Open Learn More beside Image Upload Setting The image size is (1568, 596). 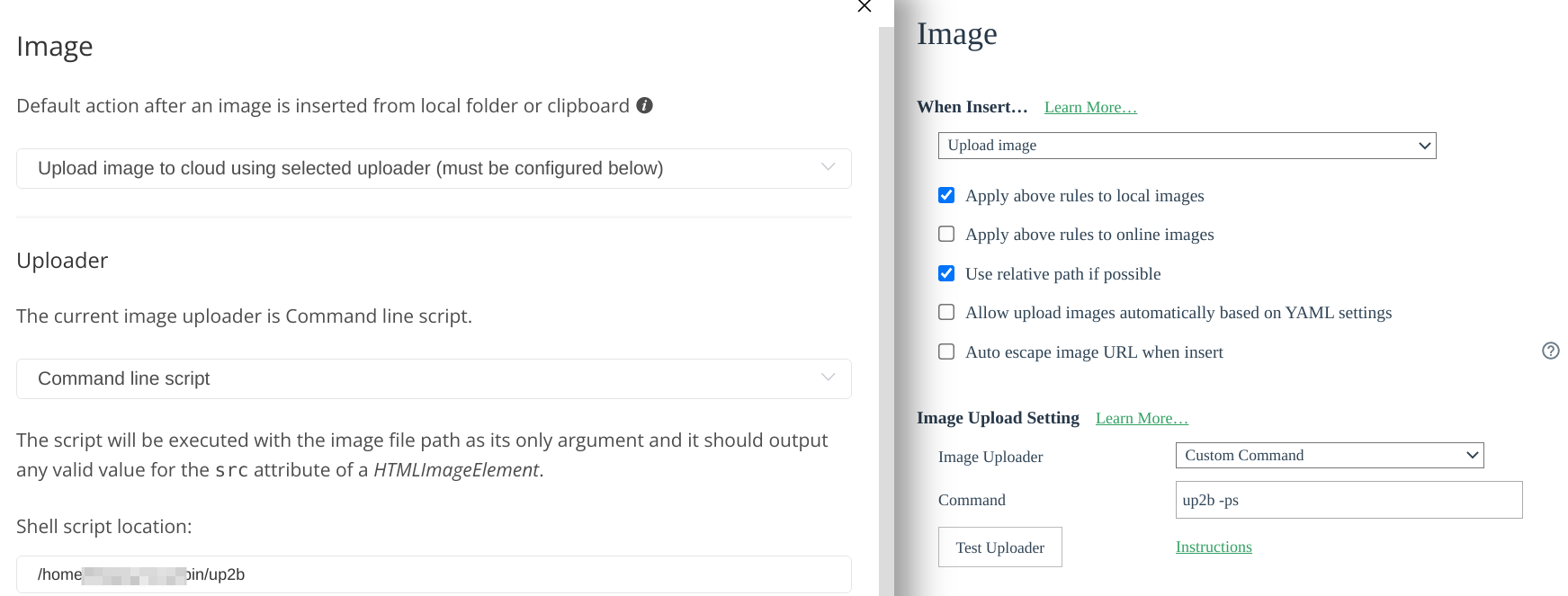pos(1141,417)
